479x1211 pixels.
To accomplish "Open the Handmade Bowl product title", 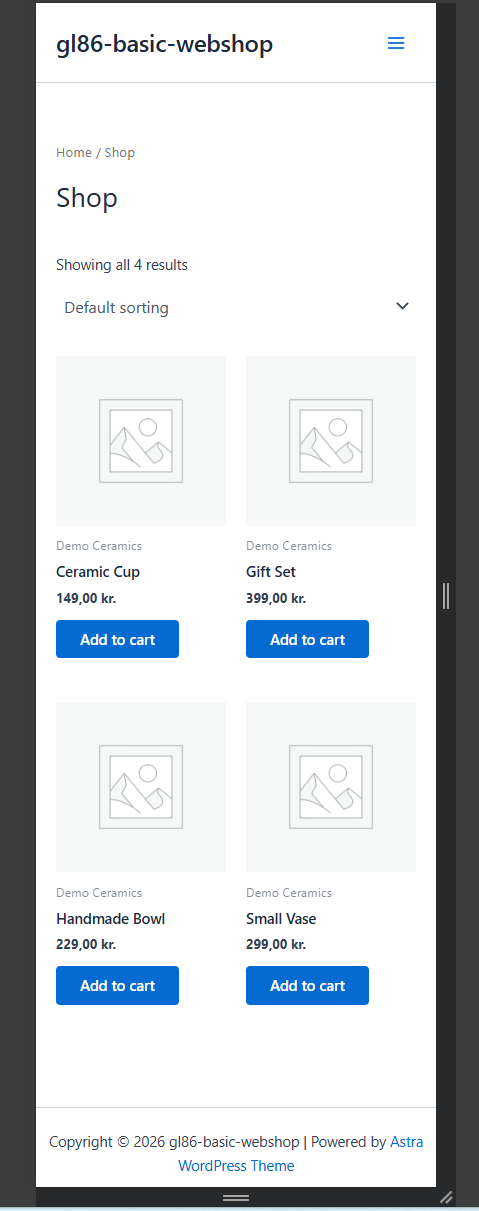I will [111, 918].
